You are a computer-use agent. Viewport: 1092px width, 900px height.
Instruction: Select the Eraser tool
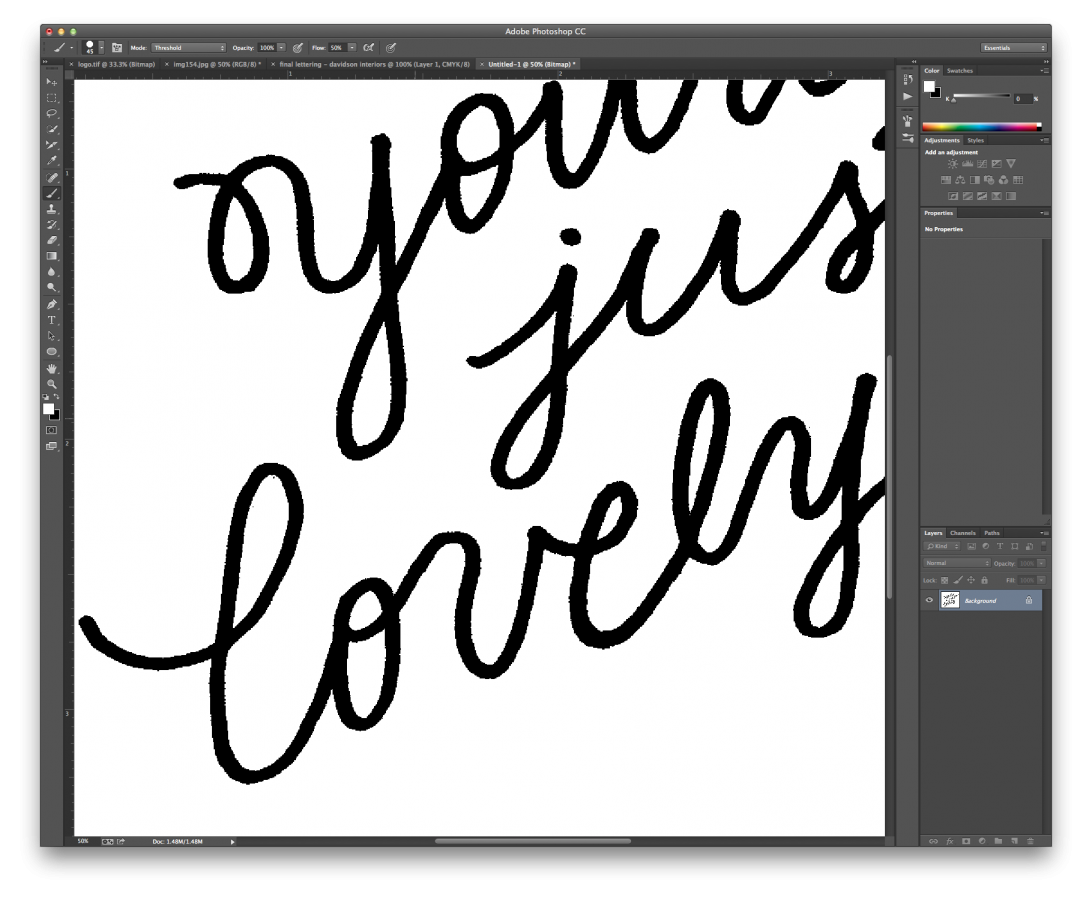(x=51, y=241)
